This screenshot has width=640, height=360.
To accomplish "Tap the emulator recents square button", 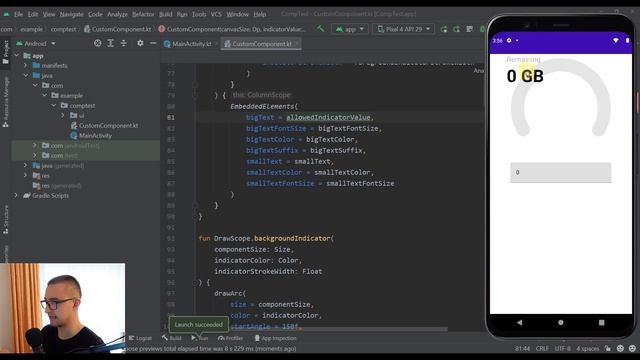I will [x=601, y=322].
